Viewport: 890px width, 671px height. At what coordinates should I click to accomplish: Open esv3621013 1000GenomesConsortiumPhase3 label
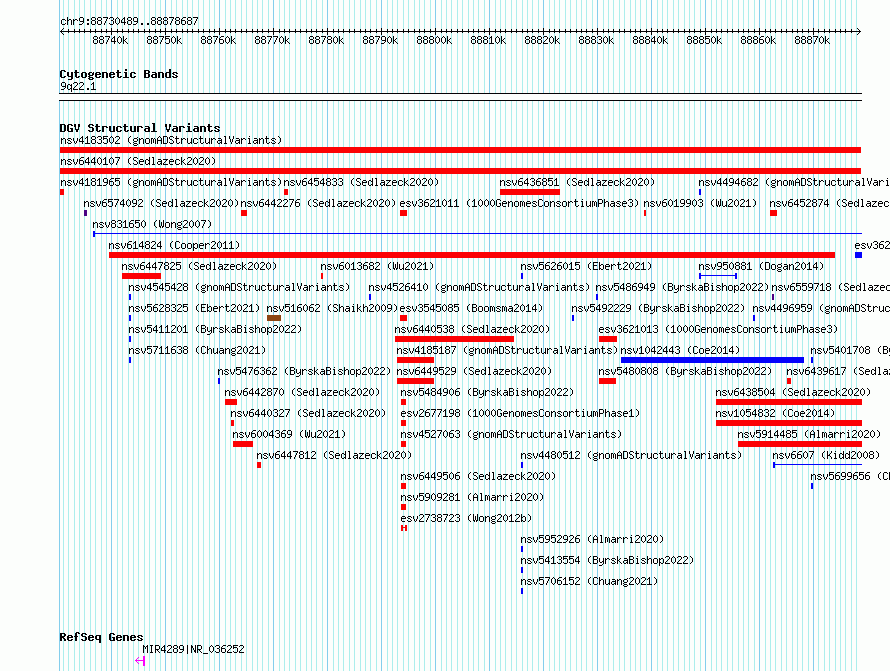pos(718,329)
